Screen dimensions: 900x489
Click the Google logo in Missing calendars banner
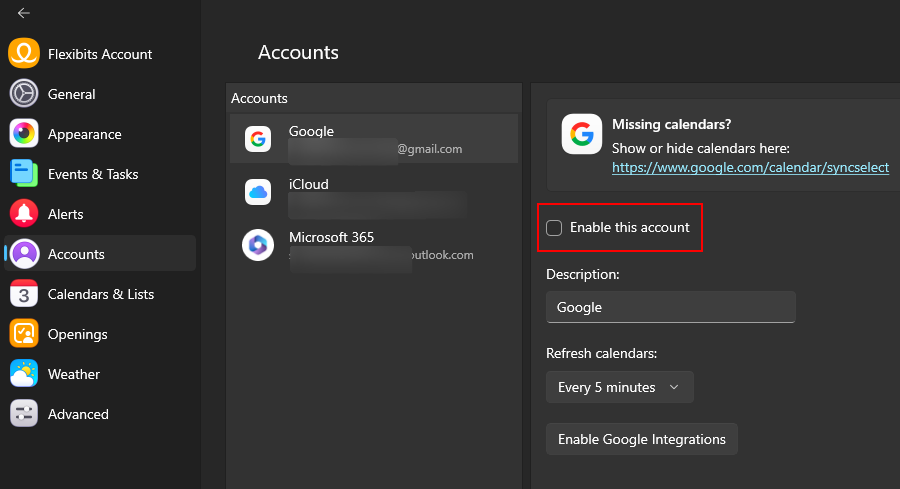581,134
